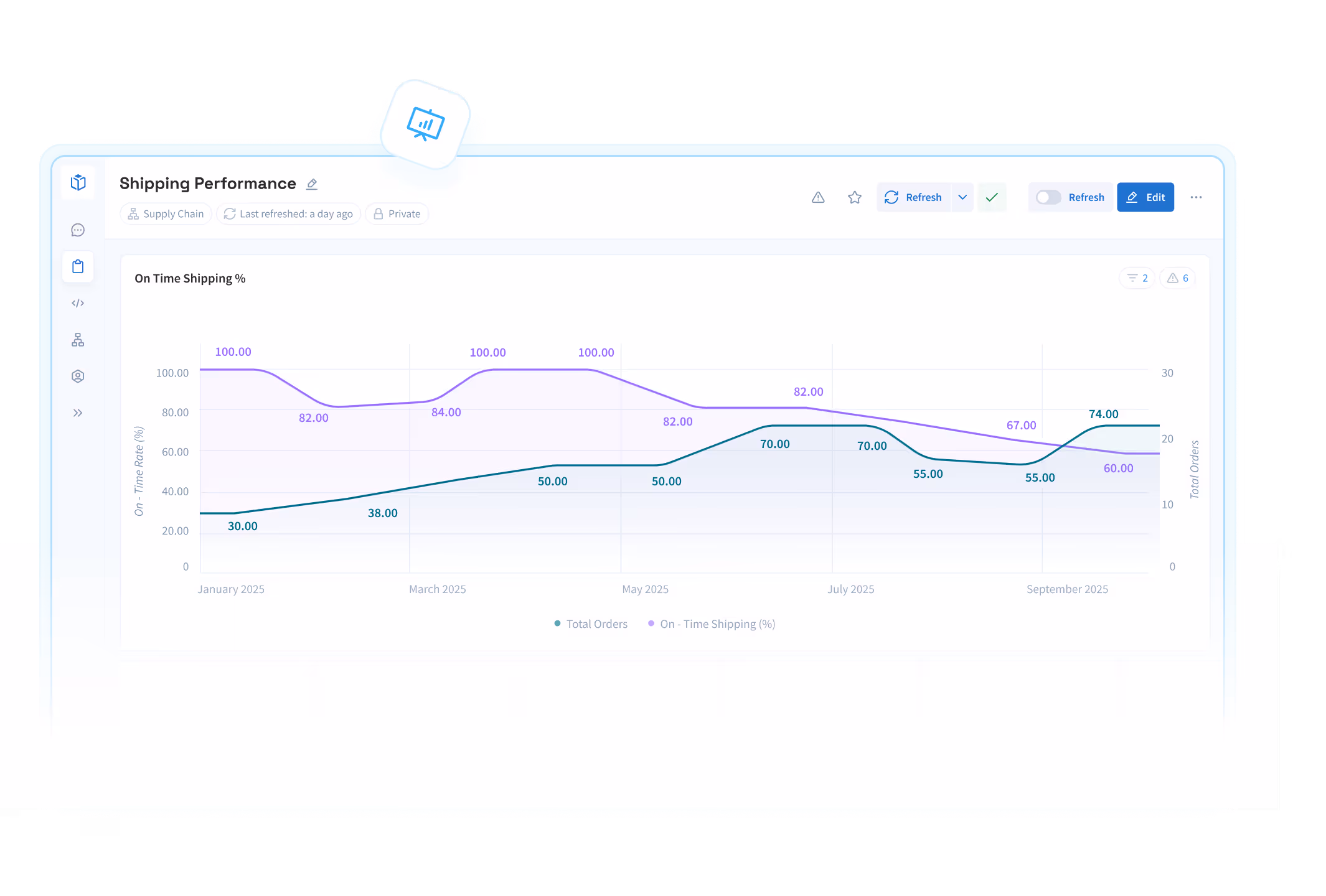Click the Supply Chain tag
The width and height of the screenshot is (1326, 896).
click(166, 214)
